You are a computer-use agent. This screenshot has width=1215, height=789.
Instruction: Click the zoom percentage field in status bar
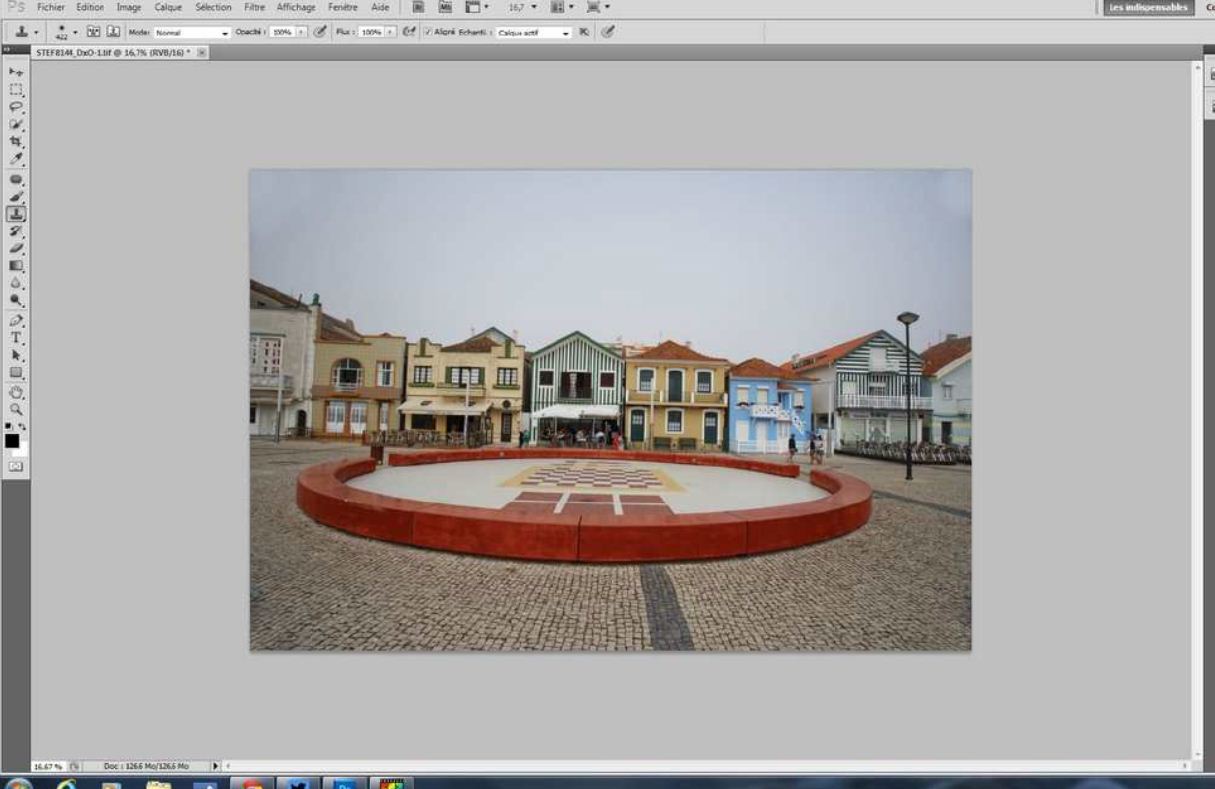47,766
